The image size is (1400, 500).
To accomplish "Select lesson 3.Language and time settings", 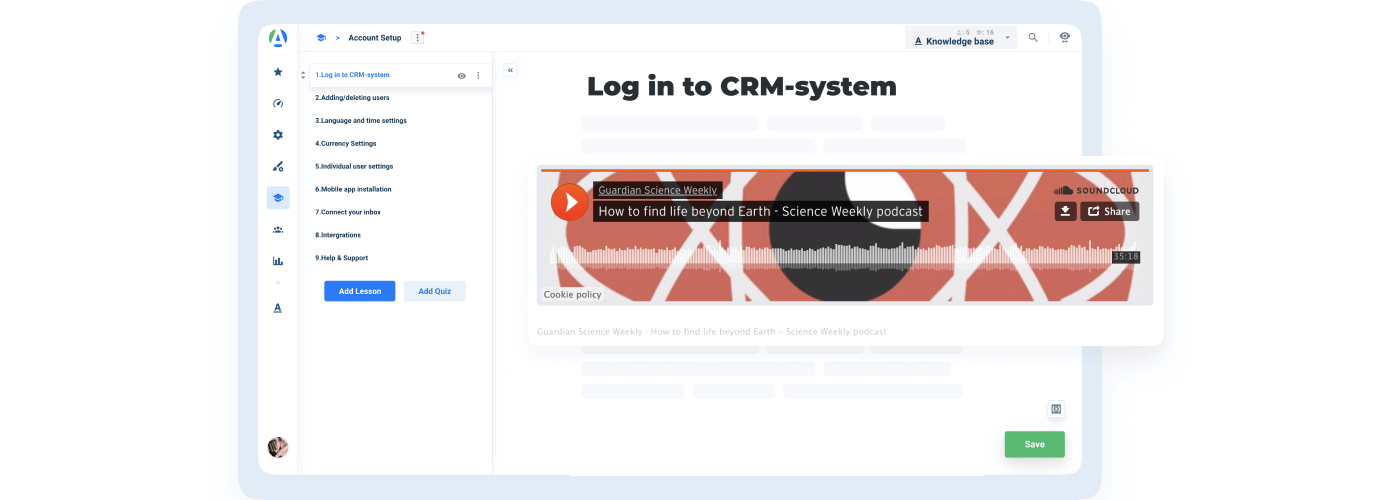I will 361,121.
